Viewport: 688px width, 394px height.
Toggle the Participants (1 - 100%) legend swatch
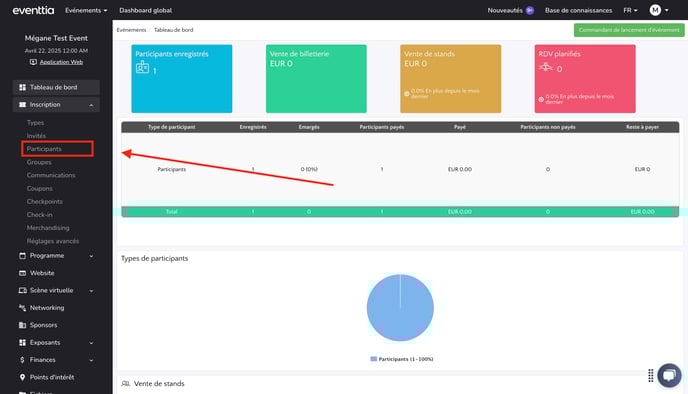coord(373,359)
